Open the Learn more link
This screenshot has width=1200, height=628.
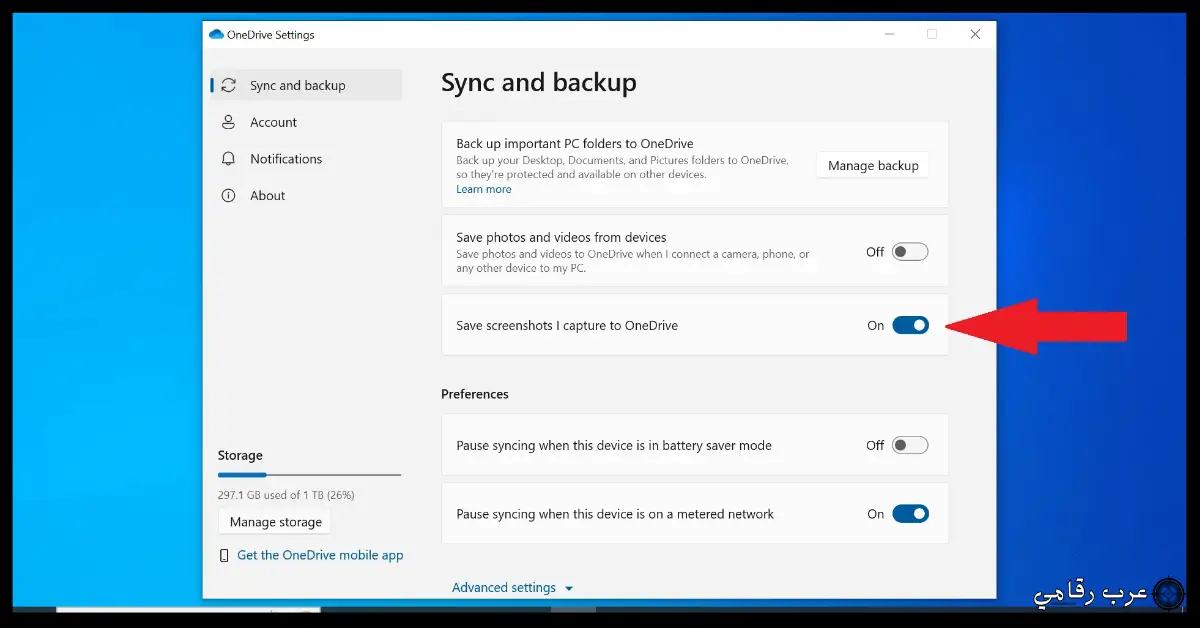coord(484,189)
